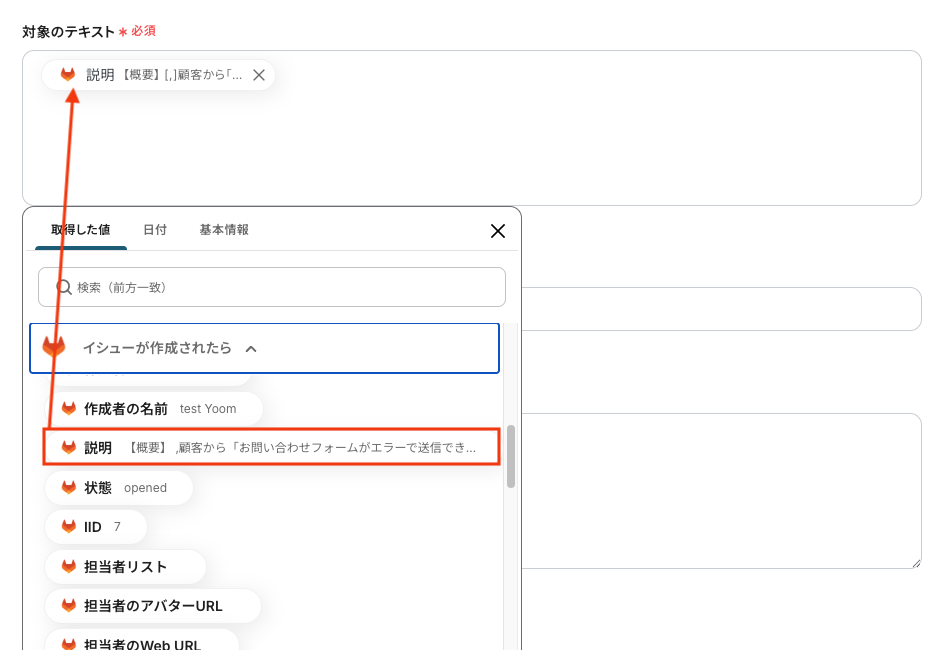This screenshot has height=650, width=946.
Task: Click the 必須 required marker text
Action: point(144,31)
